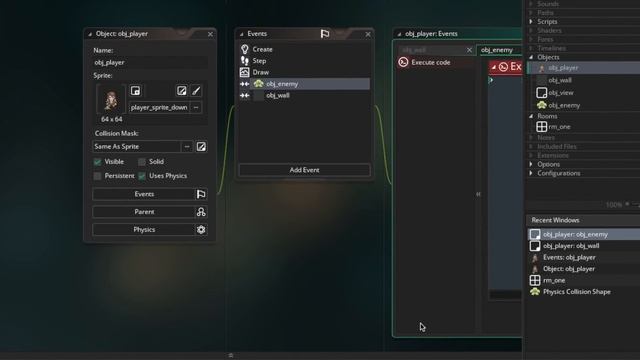This screenshot has width=640, height=360.
Task: Expand the Configurations folder
Action: [531, 173]
